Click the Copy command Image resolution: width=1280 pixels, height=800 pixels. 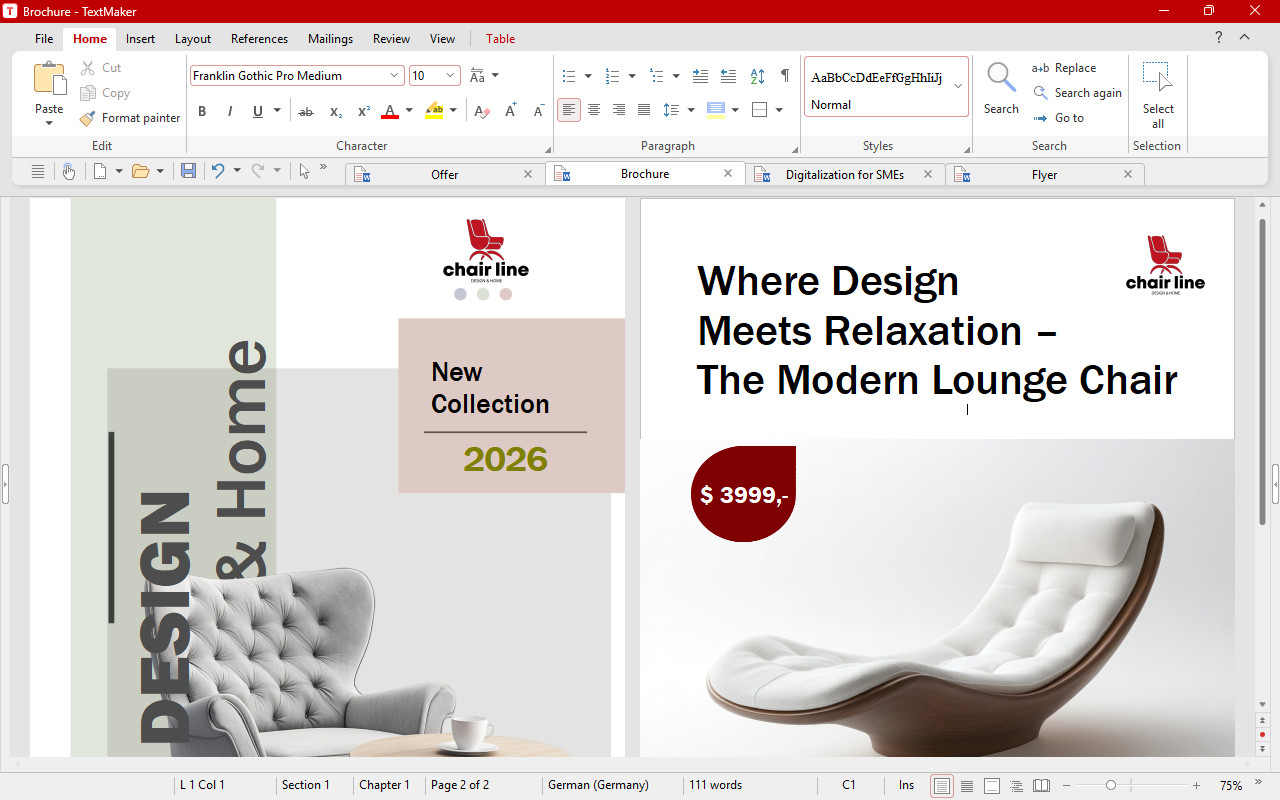[105, 93]
